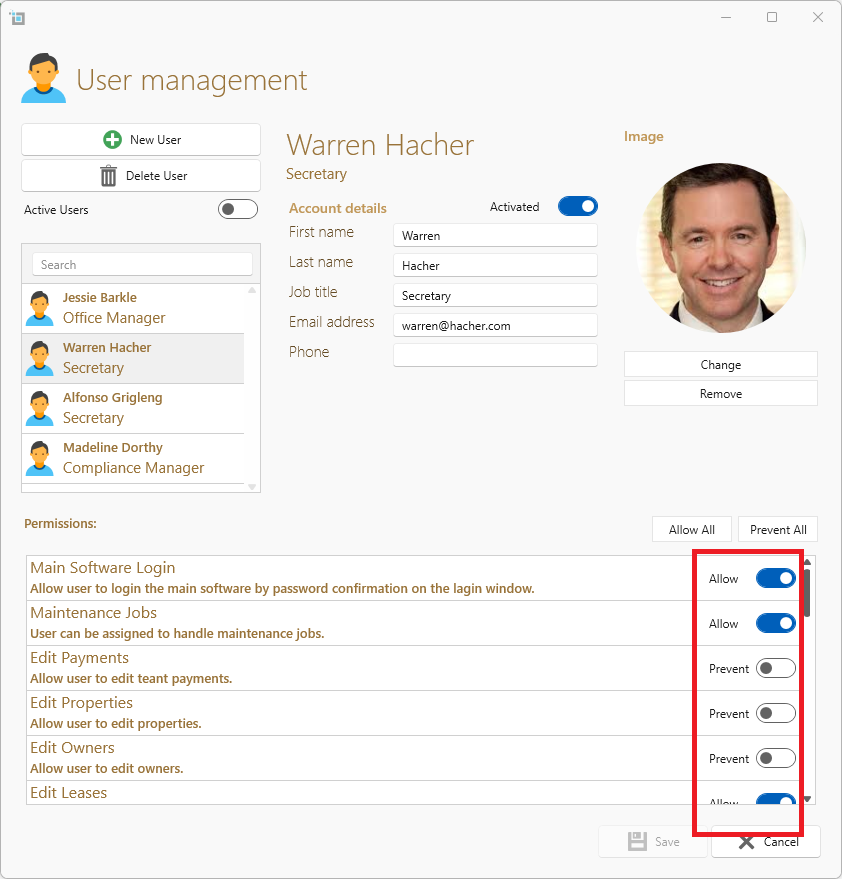The width and height of the screenshot is (842, 879).
Task: Click the app icon in title bar
Action: click(x=17, y=17)
